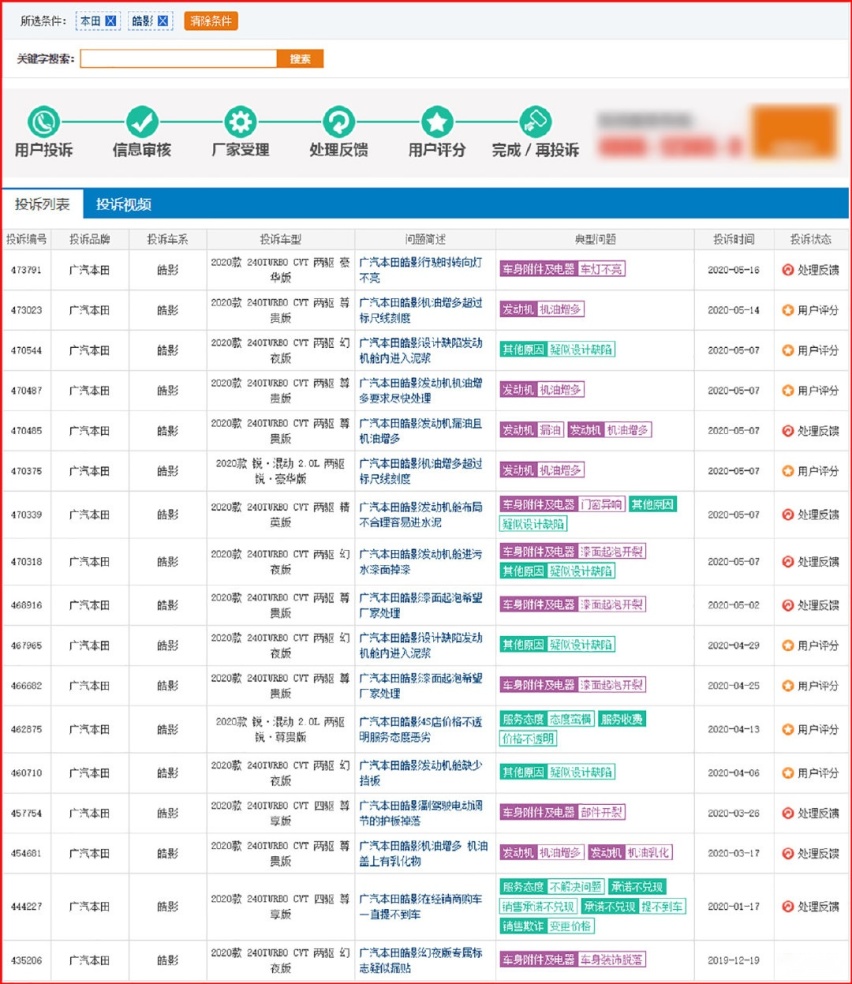Open complaint link in row 468916
Screen dimensions: 852x984
[420, 605]
